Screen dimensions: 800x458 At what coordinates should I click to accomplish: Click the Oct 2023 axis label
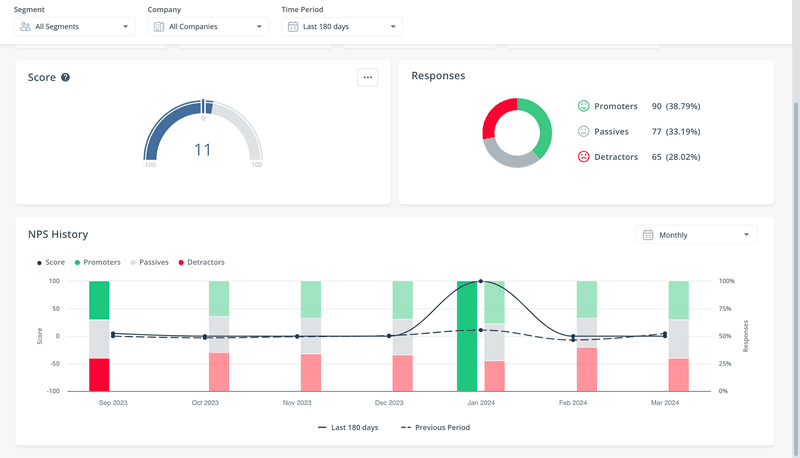pyautogui.click(x=205, y=403)
